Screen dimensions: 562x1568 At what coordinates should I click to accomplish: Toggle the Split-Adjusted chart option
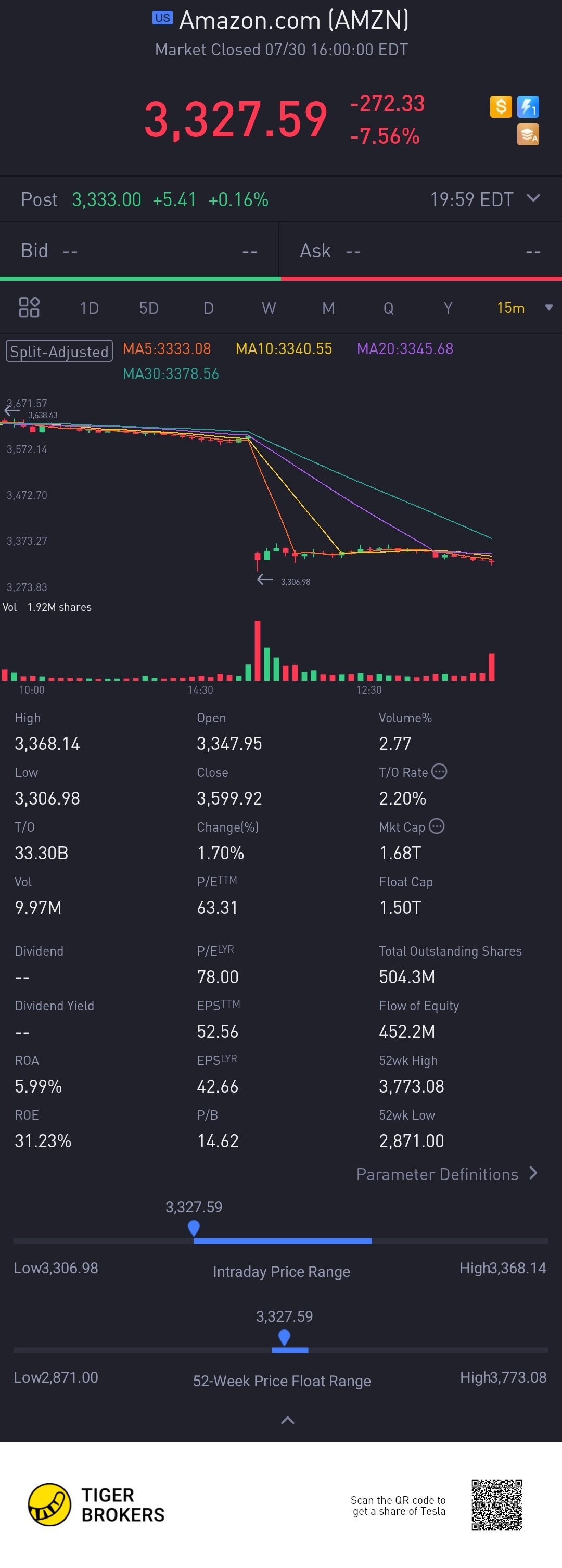click(59, 351)
